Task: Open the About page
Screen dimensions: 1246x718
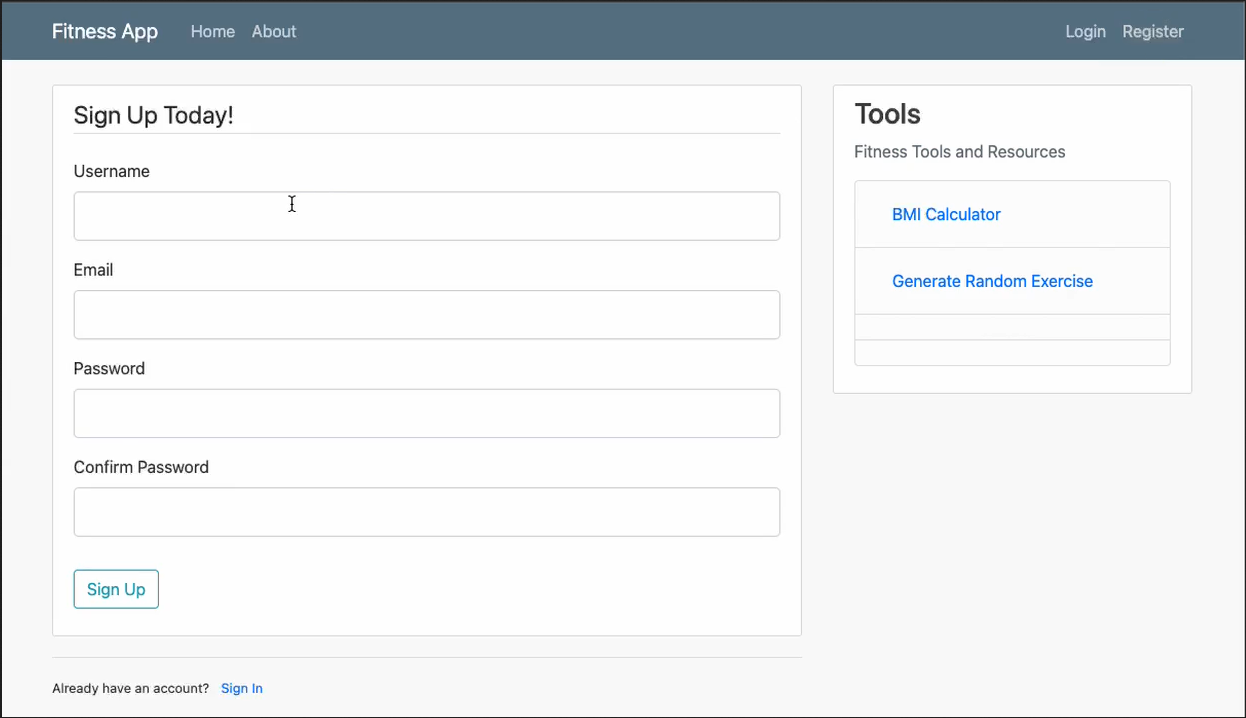Action: tap(274, 31)
